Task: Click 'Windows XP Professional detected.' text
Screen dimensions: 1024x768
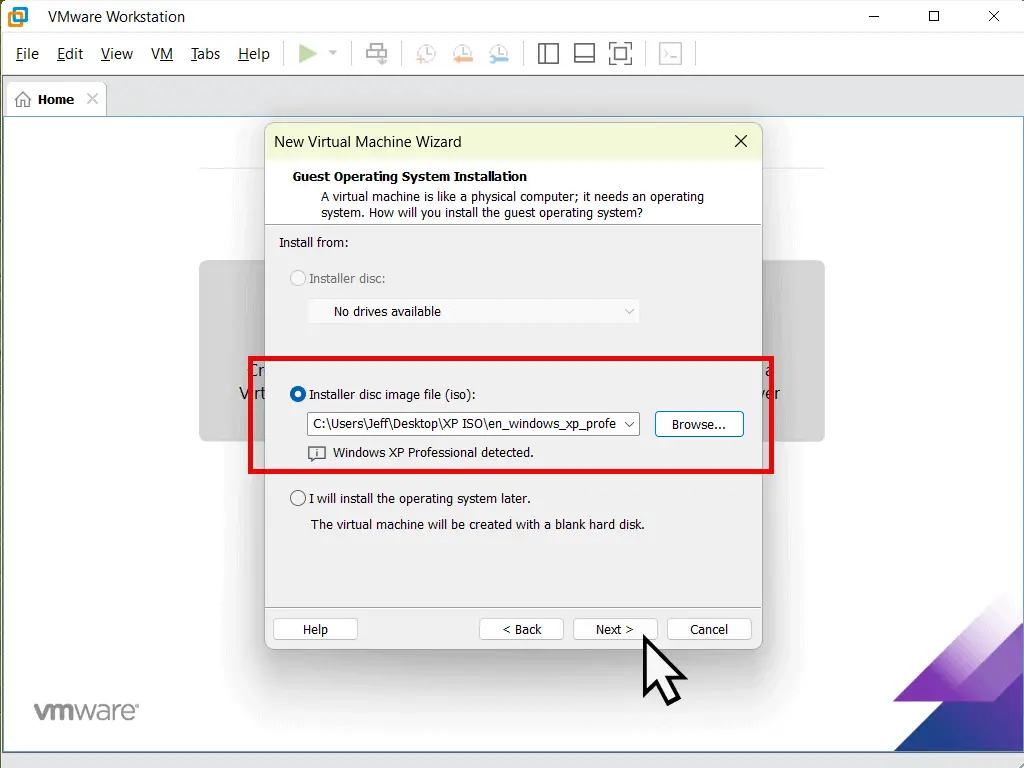Action: (433, 452)
